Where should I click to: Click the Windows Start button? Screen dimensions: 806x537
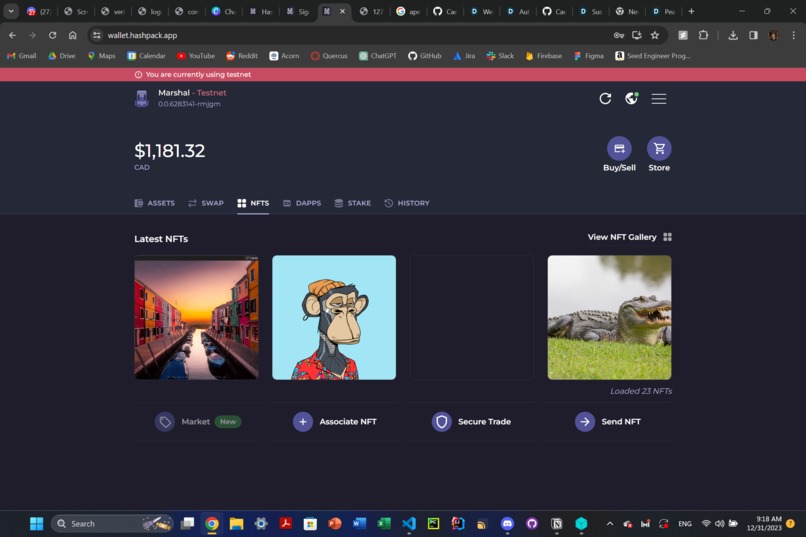tap(36, 524)
